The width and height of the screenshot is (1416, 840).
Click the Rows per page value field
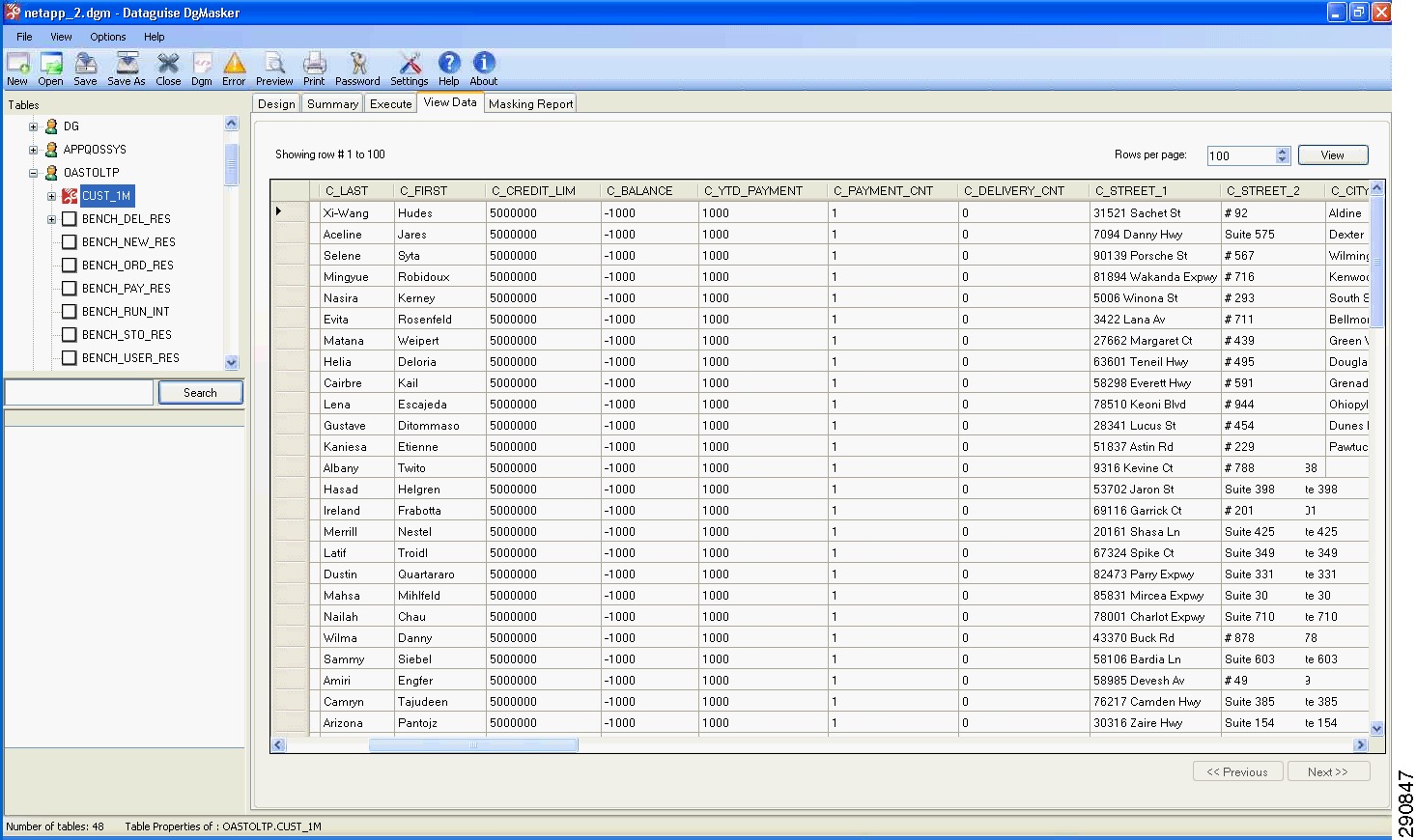[x=1240, y=155]
